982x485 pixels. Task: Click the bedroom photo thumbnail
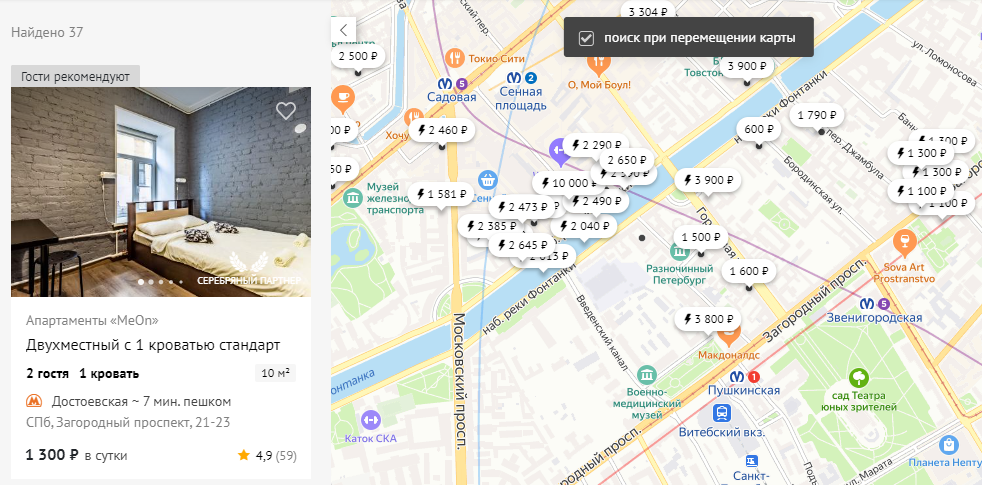coord(161,192)
